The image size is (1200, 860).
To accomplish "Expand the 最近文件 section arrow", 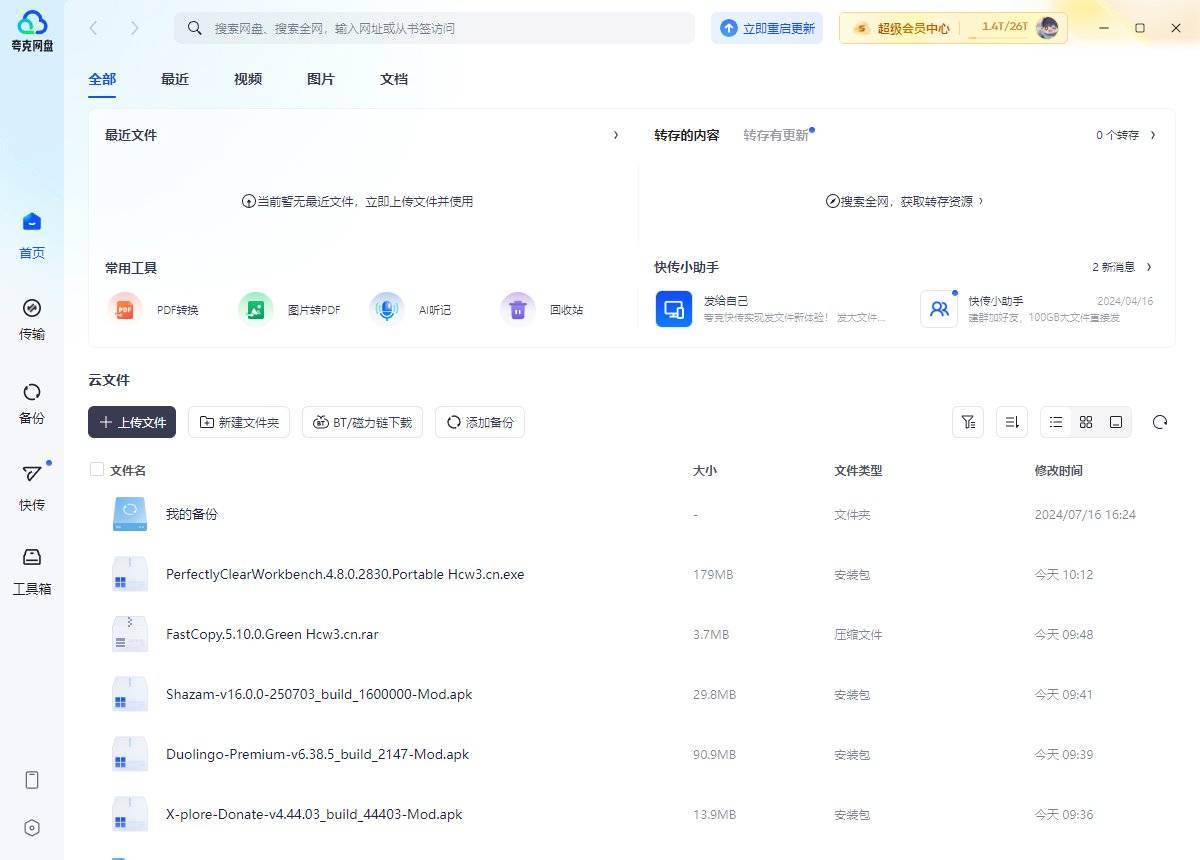I will point(616,135).
